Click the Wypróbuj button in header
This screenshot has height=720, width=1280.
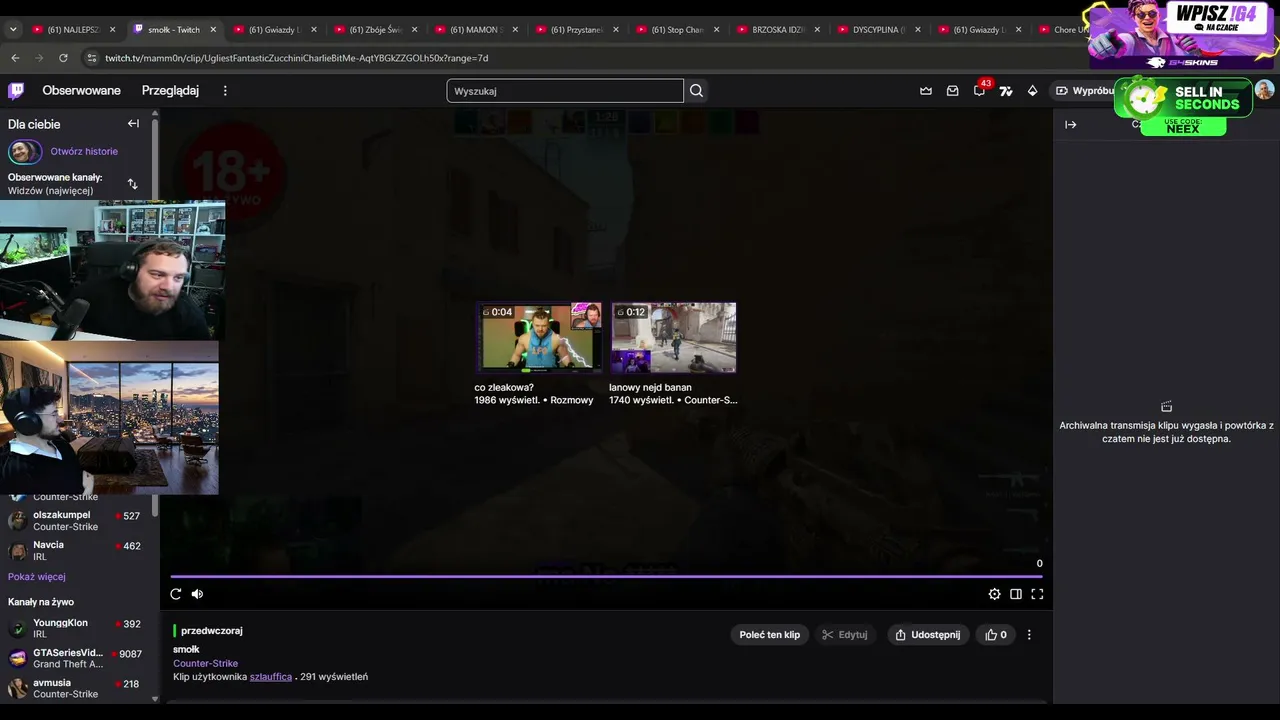[1084, 91]
